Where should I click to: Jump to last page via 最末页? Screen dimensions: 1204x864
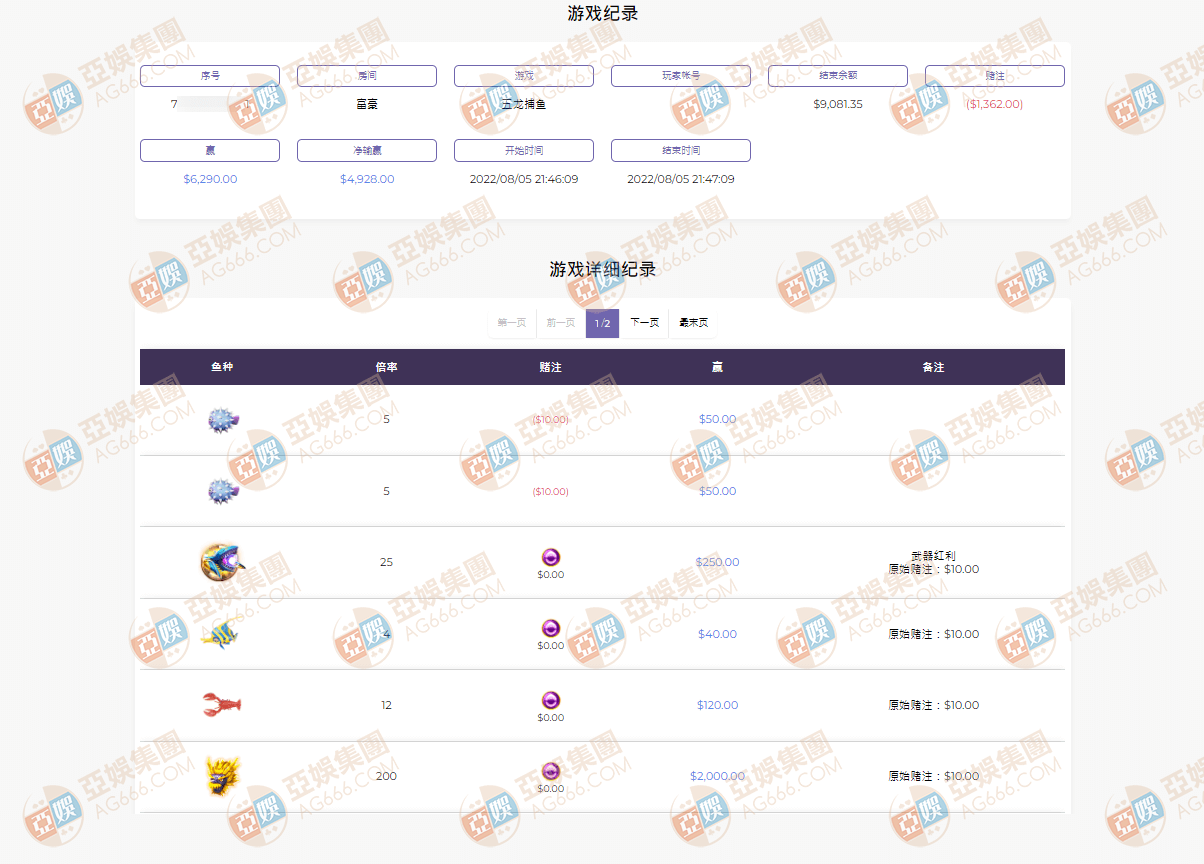693,323
